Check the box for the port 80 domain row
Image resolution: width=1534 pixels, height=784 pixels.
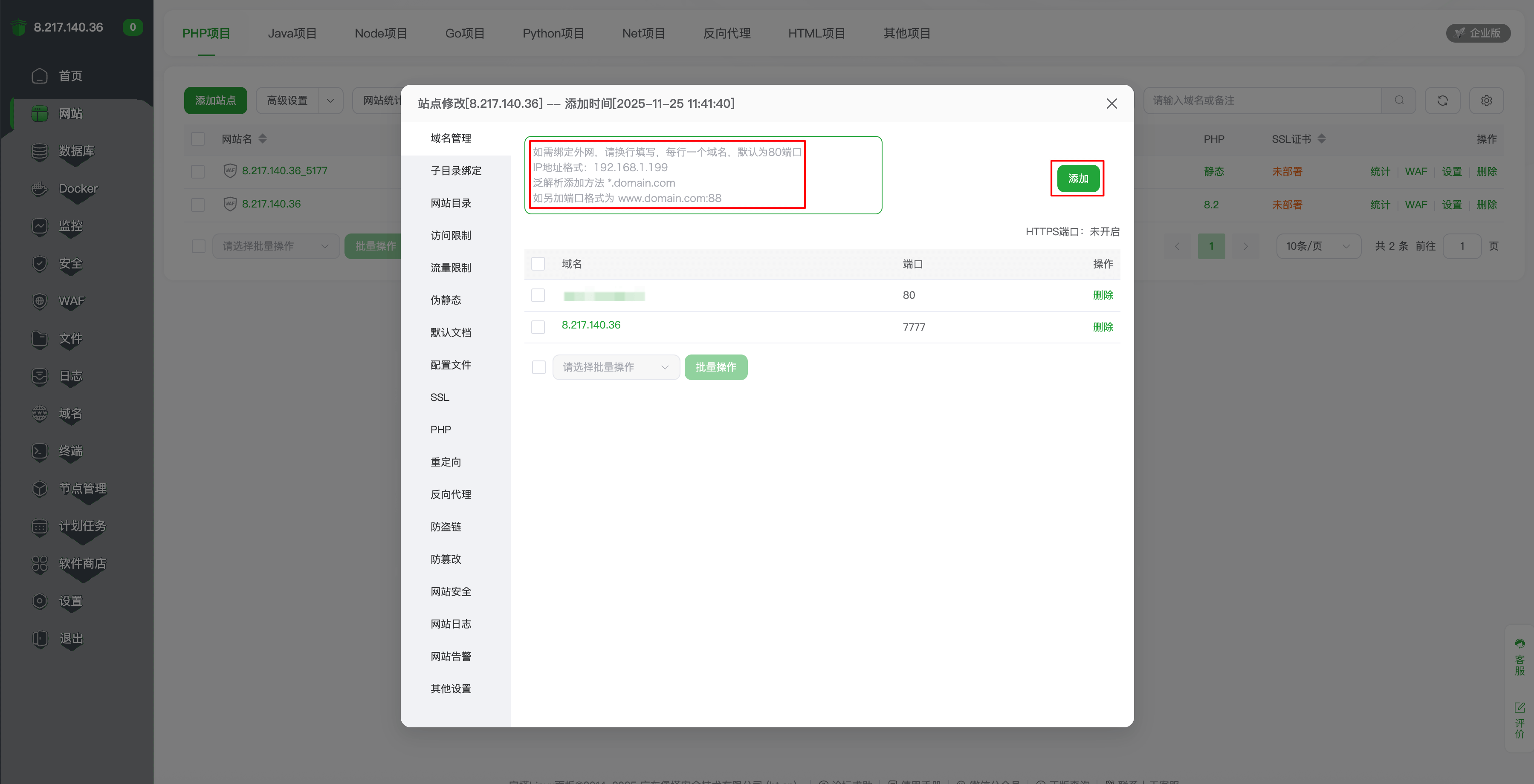[538, 295]
